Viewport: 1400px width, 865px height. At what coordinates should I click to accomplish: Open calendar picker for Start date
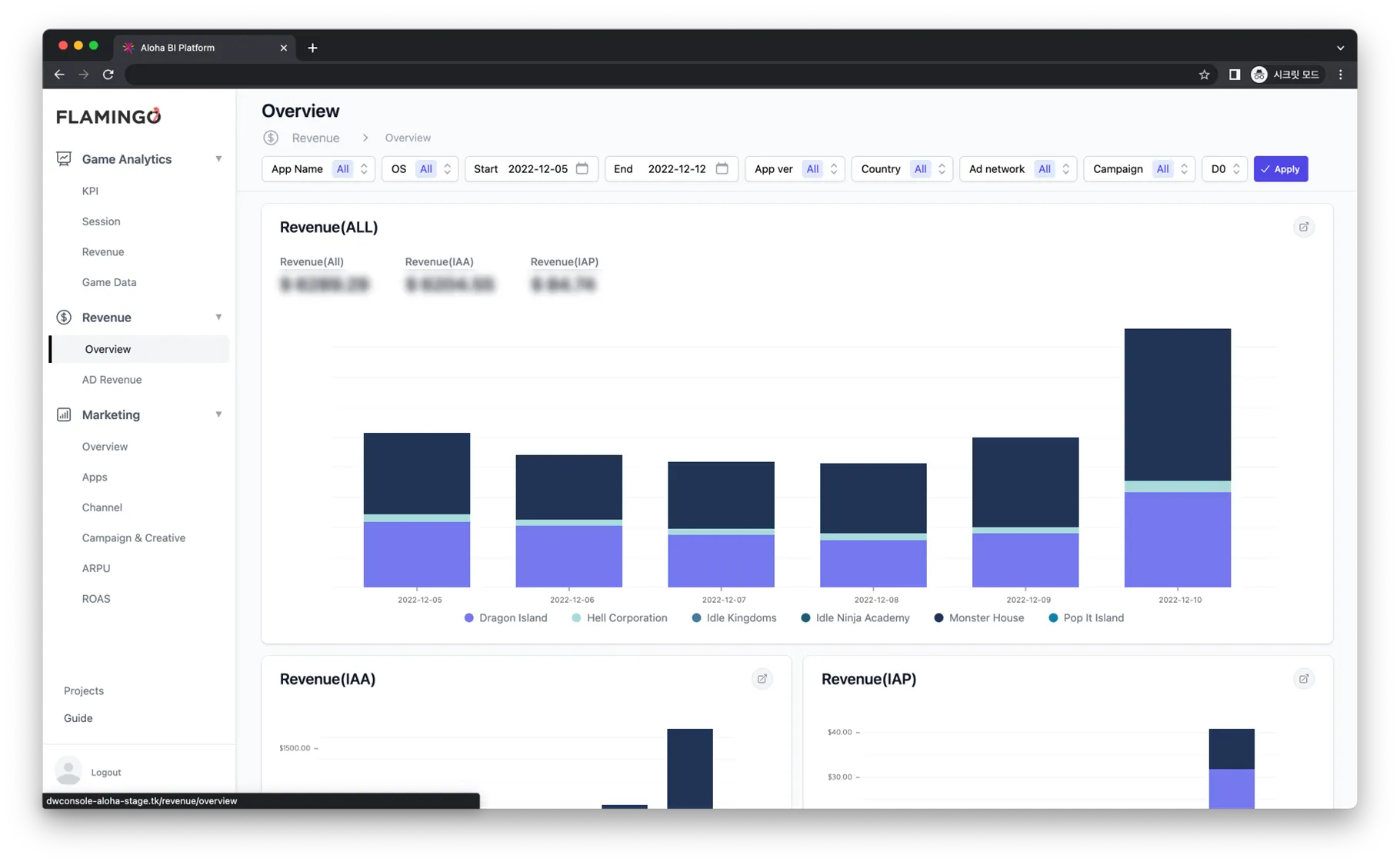(582, 168)
